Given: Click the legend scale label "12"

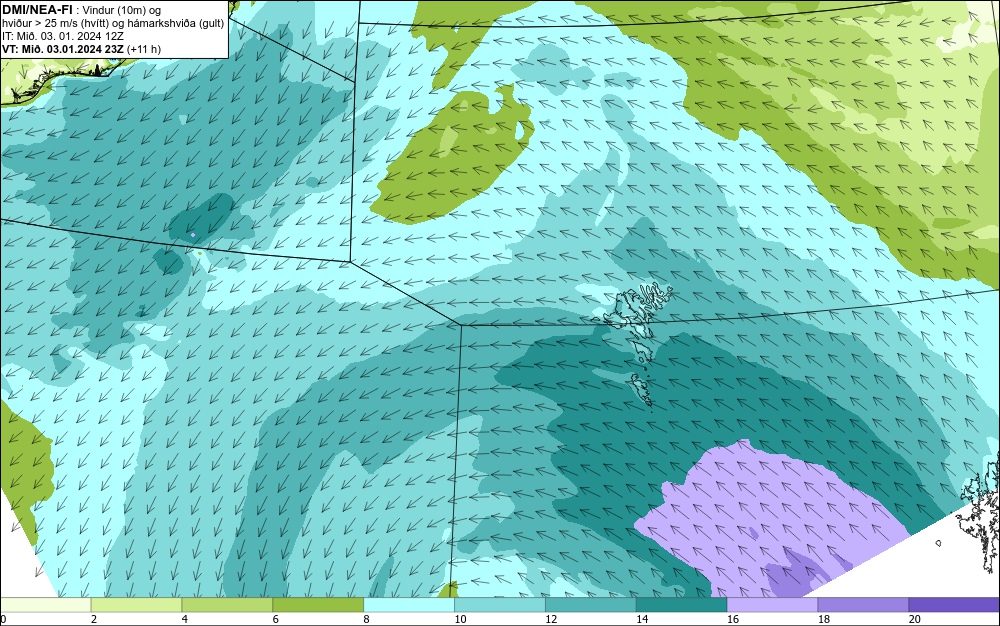Looking at the screenshot, I should pos(551,619).
